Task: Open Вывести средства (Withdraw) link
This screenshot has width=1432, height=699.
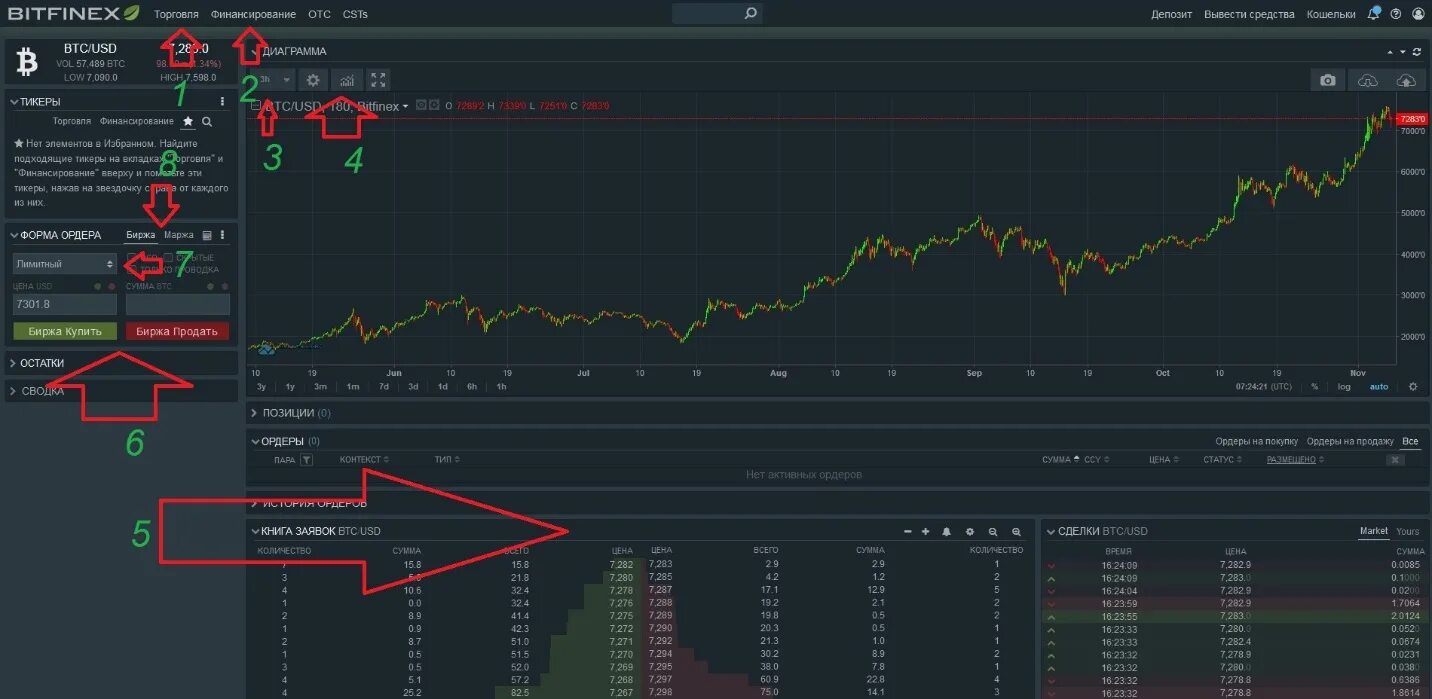Action: pyautogui.click(x=1249, y=14)
